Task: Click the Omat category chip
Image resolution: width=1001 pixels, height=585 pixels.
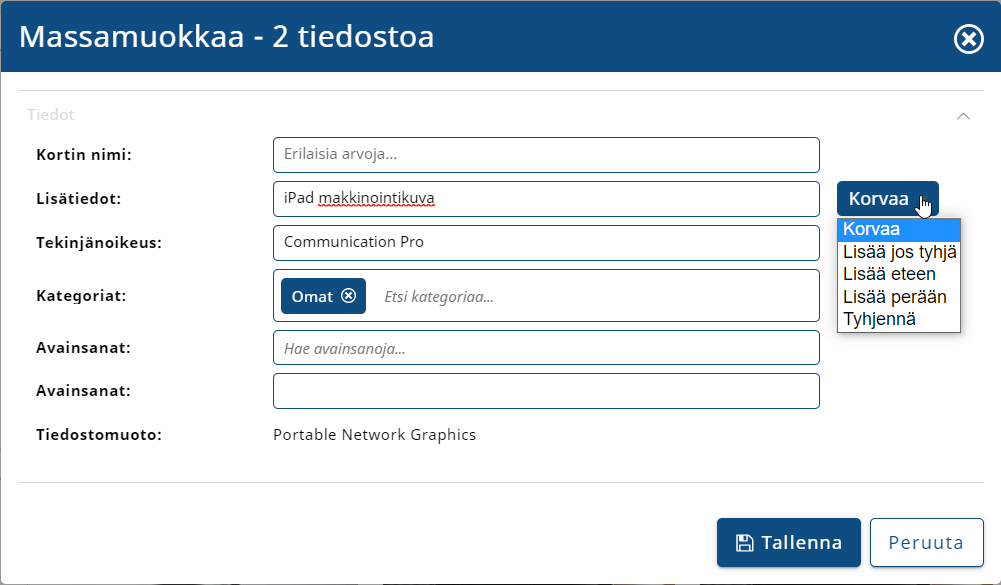Action: point(311,296)
